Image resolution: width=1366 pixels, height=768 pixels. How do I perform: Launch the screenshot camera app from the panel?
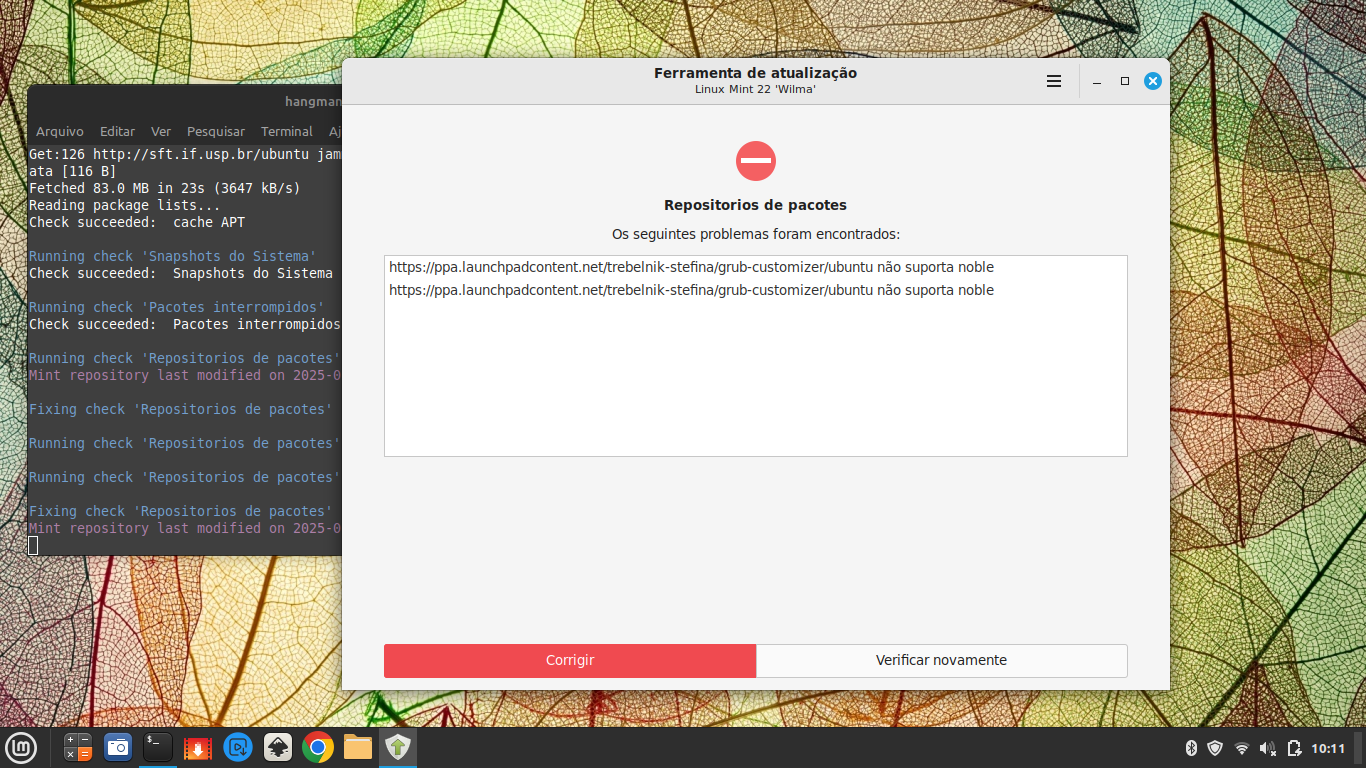[118, 747]
